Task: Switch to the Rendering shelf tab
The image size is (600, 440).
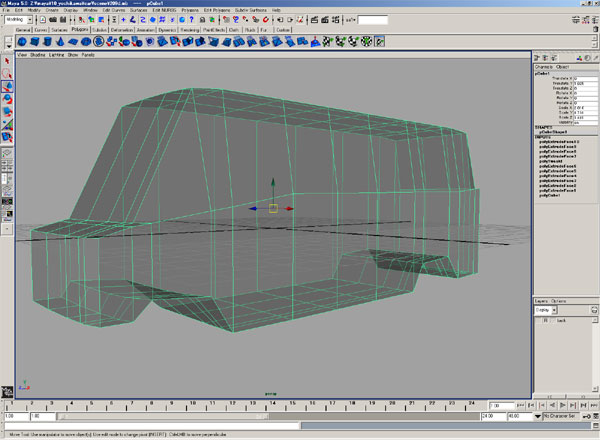Action: pyautogui.click(x=190, y=29)
